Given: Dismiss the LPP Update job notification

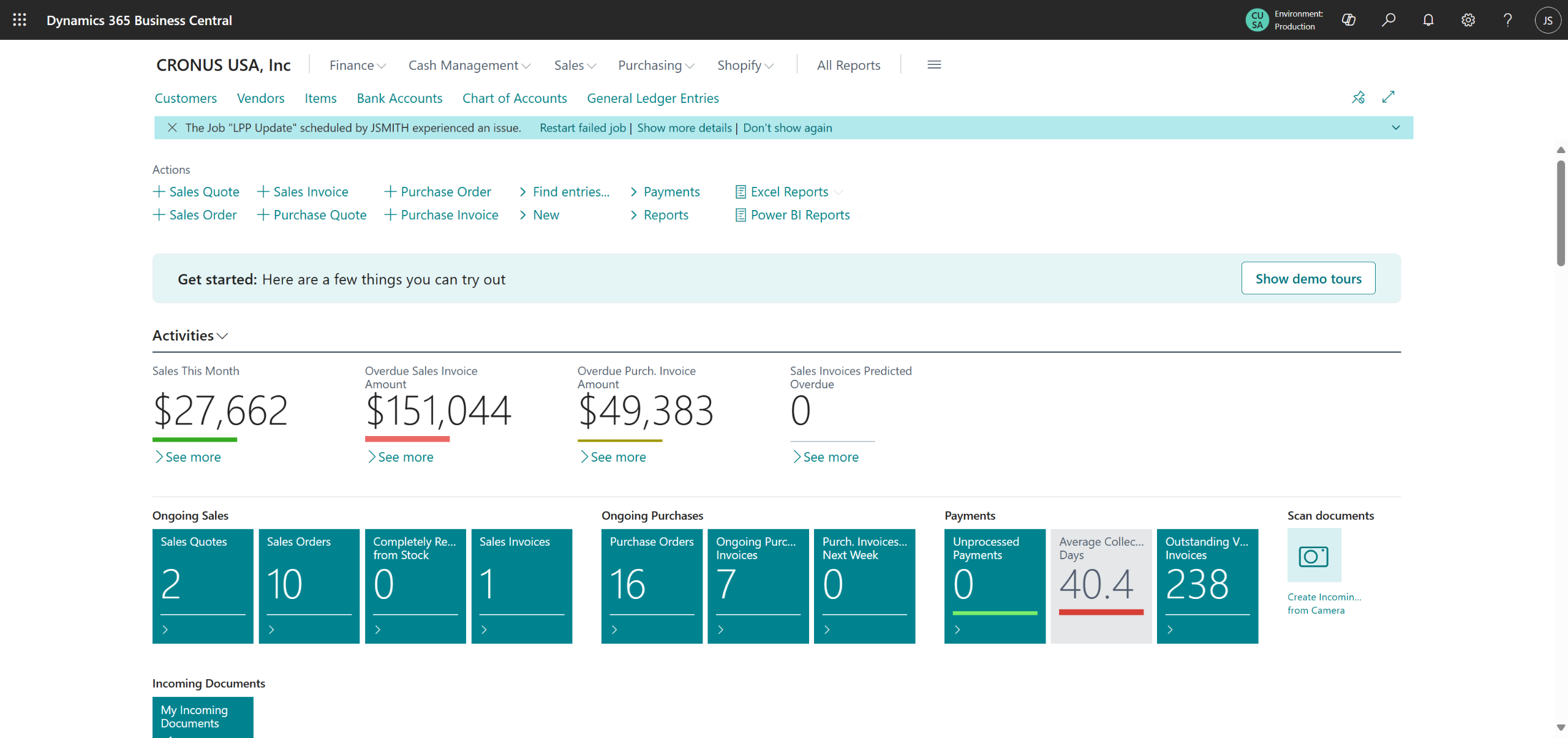Looking at the screenshot, I should [172, 127].
